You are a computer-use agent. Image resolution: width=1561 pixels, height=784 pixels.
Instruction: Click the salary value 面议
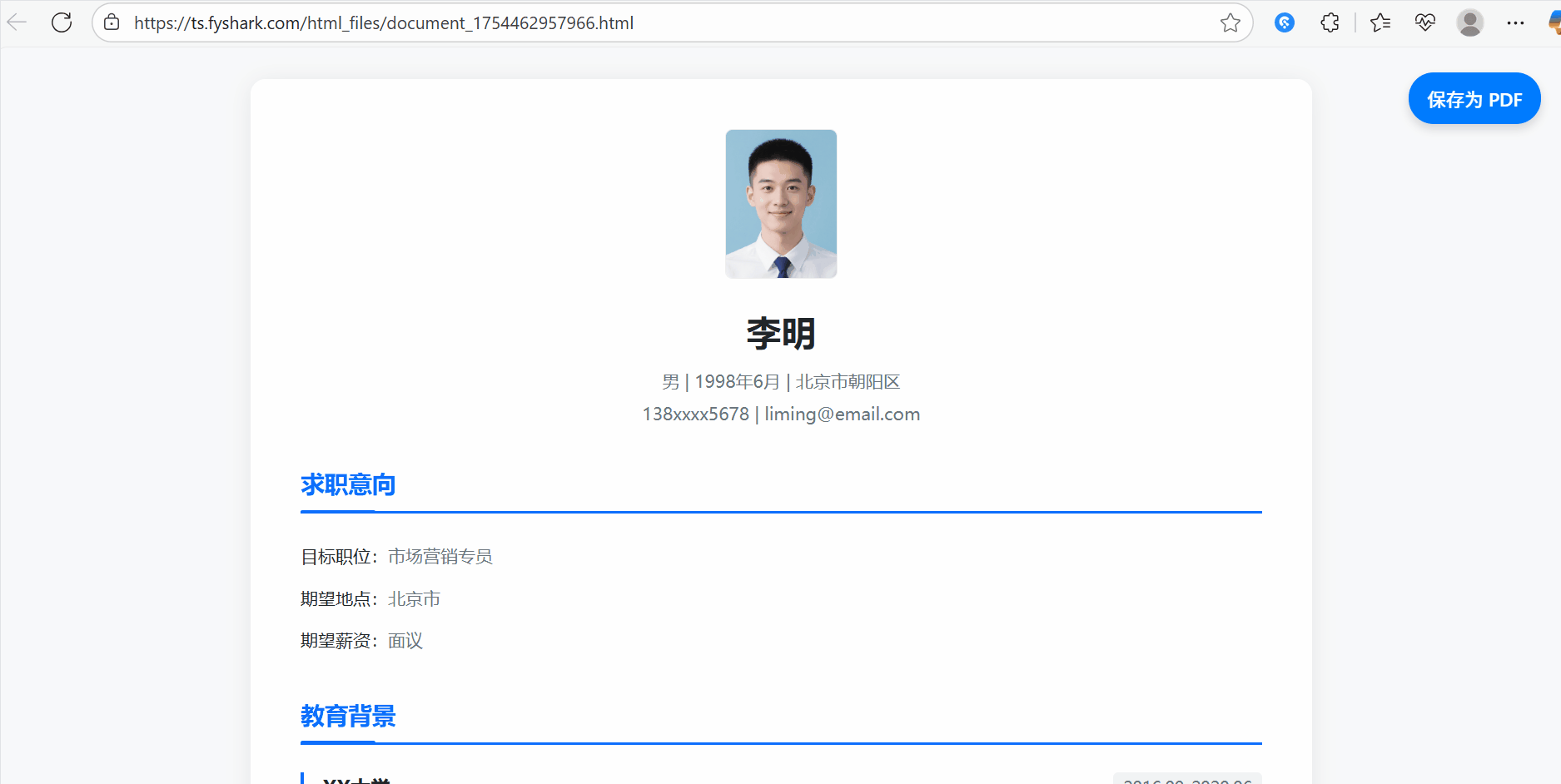pyautogui.click(x=405, y=641)
